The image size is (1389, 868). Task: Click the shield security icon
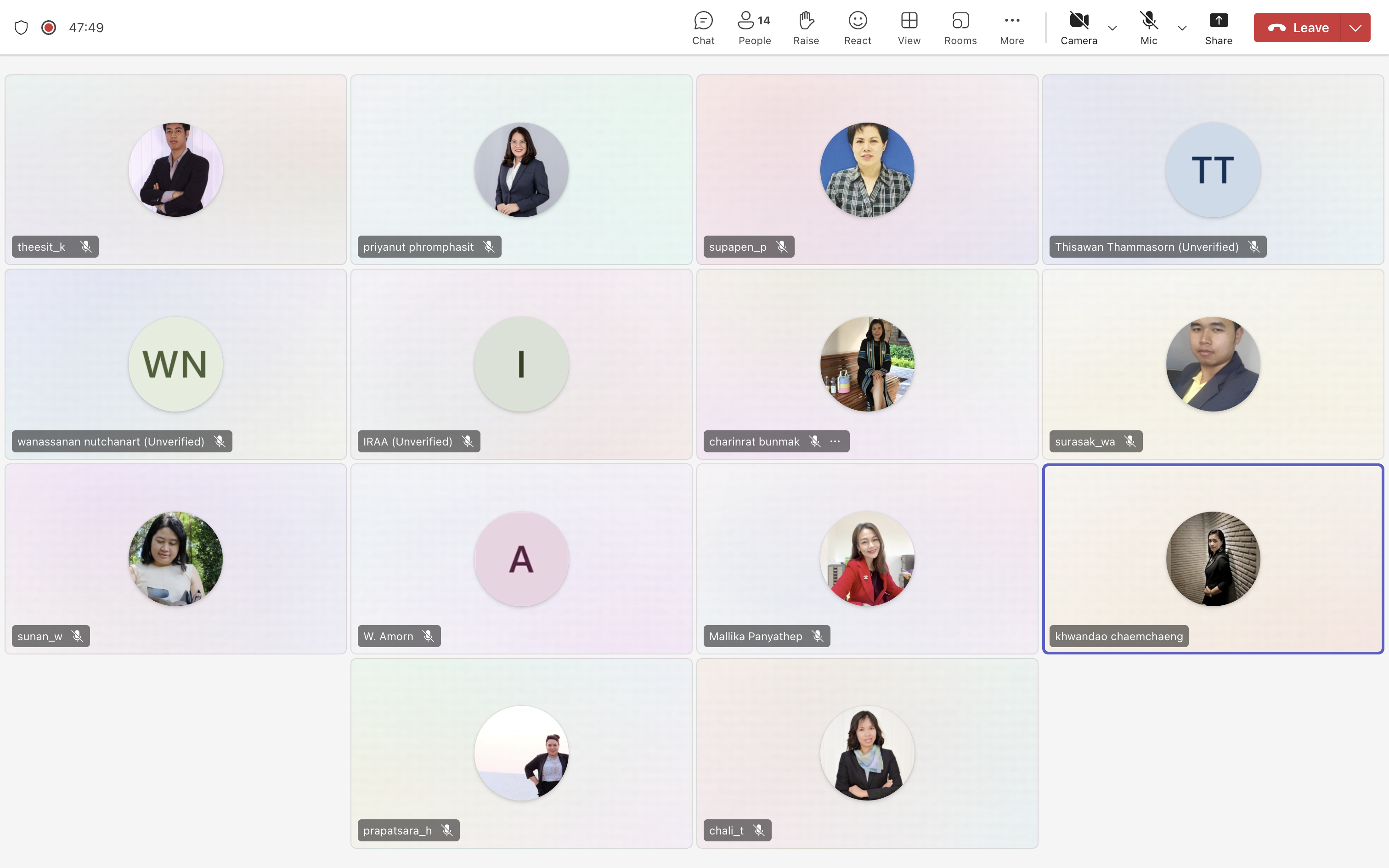21,28
